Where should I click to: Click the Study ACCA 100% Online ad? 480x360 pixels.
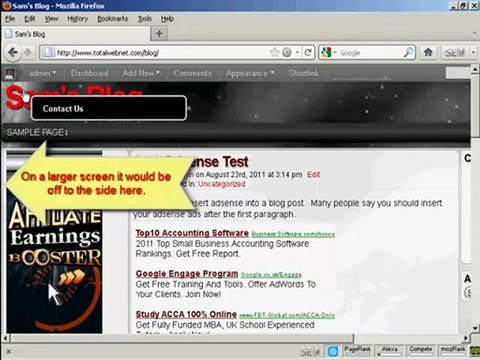tap(186, 314)
